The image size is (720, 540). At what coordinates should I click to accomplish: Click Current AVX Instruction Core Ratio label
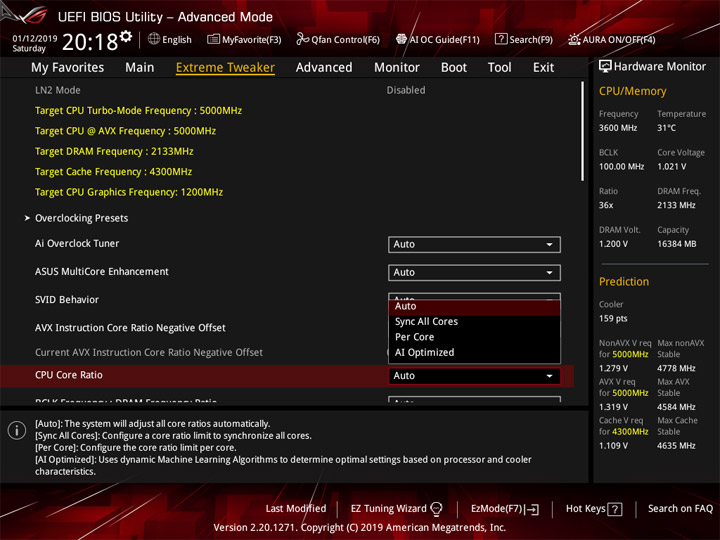[149, 353]
